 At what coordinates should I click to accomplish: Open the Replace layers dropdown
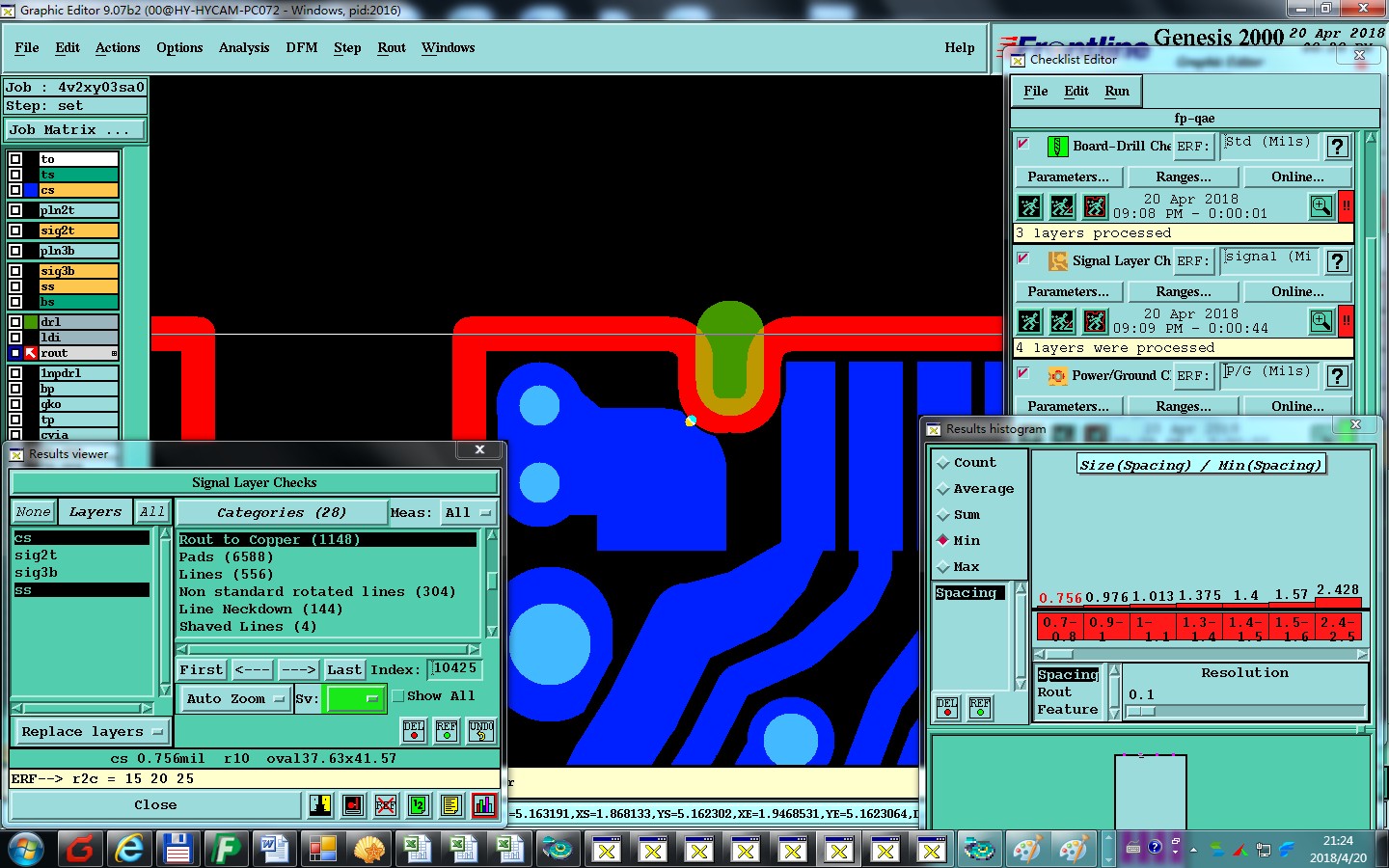(x=93, y=732)
